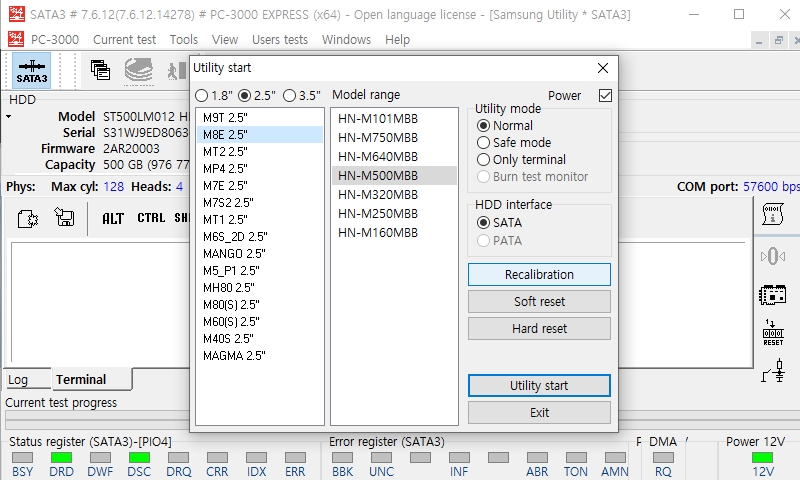Click the save-to-disk icon beside ALT
The width and height of the screenshot is (800, 480).
[x=65, y=217]
